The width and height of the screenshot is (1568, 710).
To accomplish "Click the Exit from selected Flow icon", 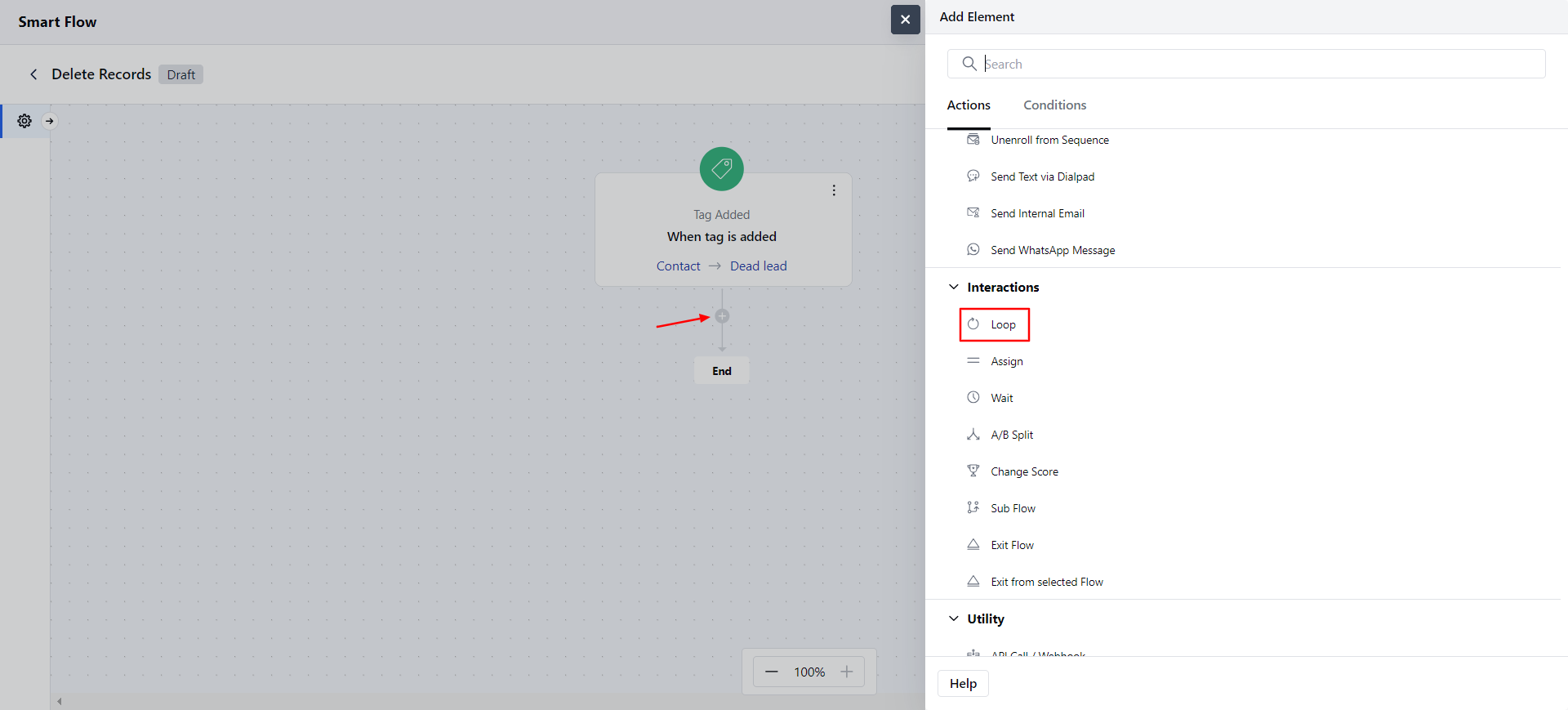I will pos(973,582).
